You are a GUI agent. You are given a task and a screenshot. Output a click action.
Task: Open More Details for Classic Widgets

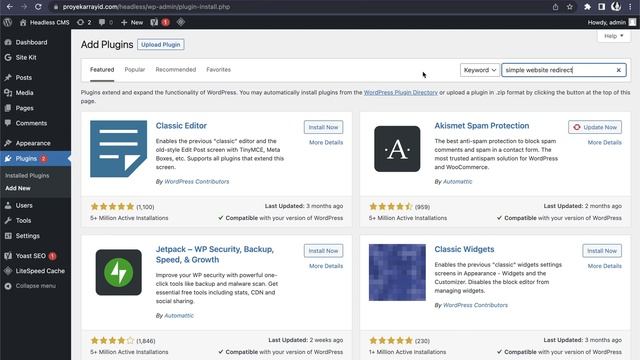(604, 266)
